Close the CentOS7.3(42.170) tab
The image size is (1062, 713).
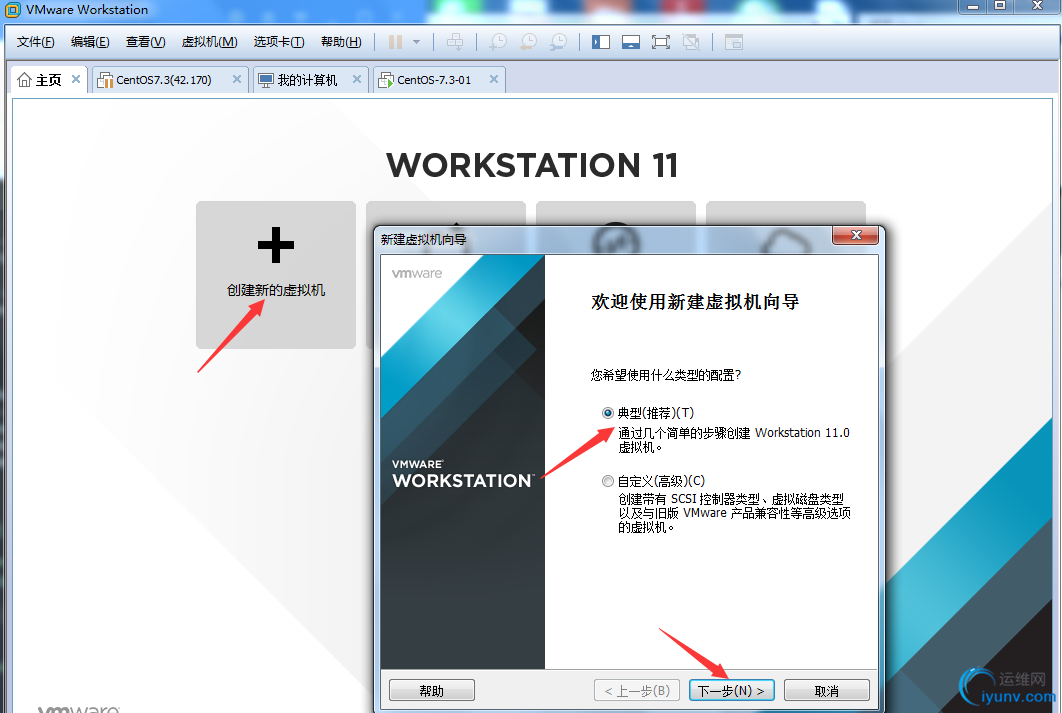tap(236, 79)
